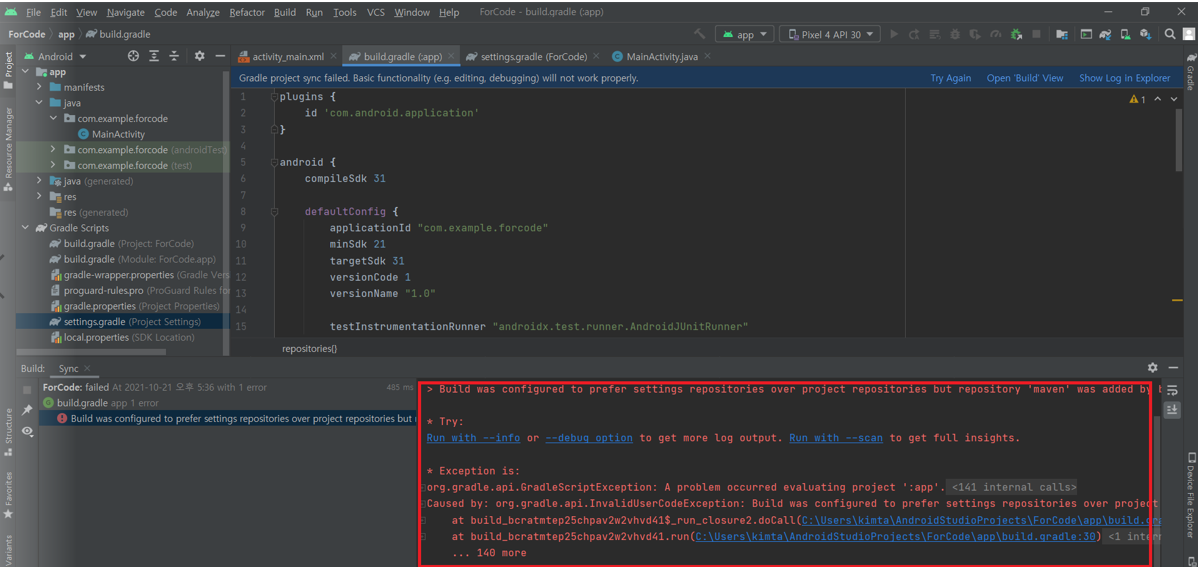Click the Apply Changes and Restart Activity icon
1198x567 pixels.
915,34
